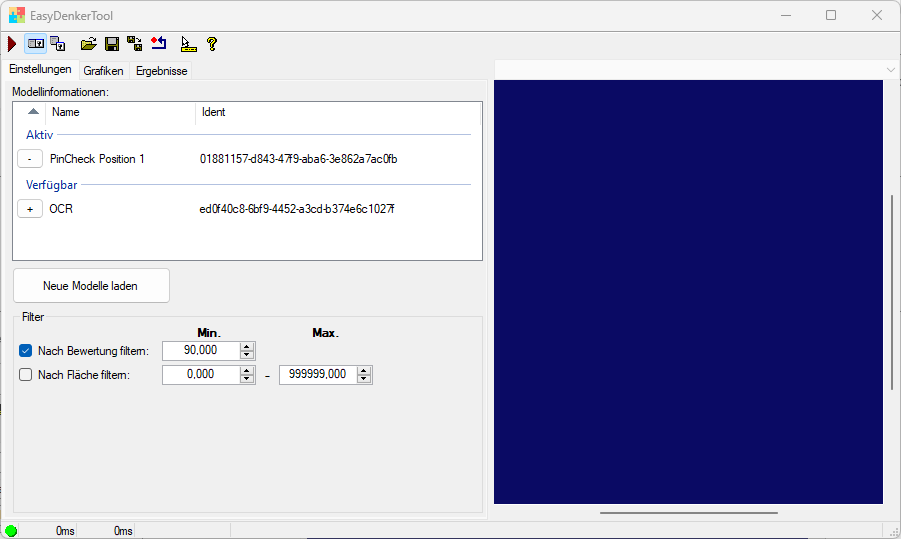Click the highlighted side-by-side windows toolbar icon
This screenshot has height=539, width=901.
click(36, 44)
